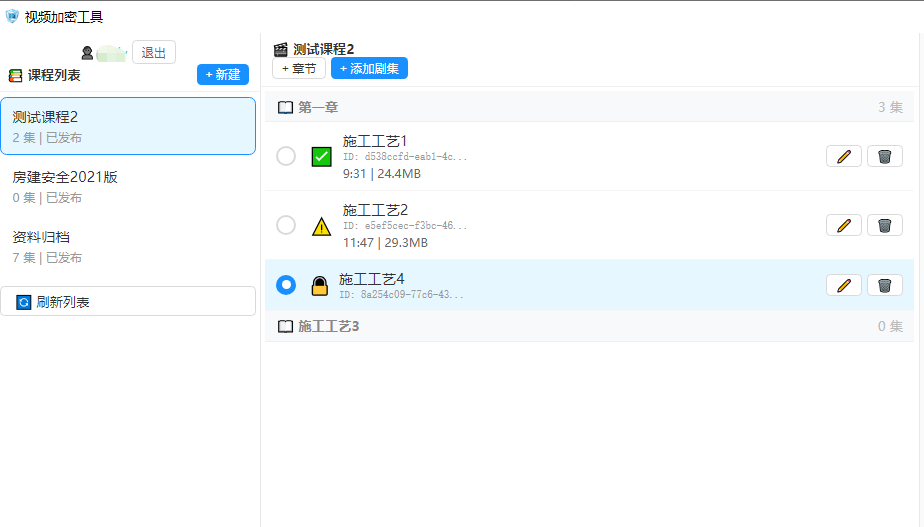924x527 pixels.
Task: Click the video encryption tool shield icon
Action: pos(12,17)
